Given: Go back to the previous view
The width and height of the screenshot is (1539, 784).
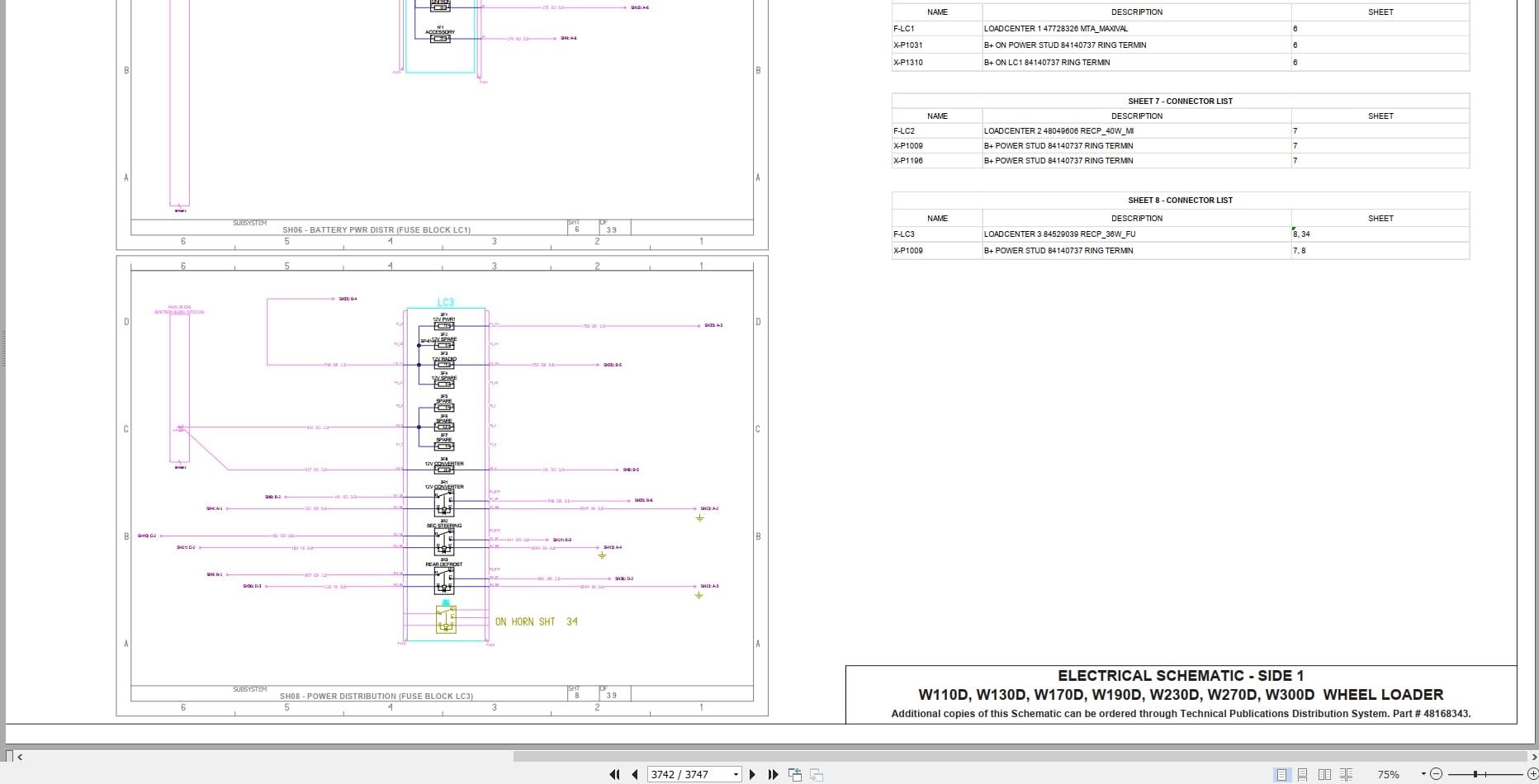Looking at the screenshot, I should pos(795,774).
